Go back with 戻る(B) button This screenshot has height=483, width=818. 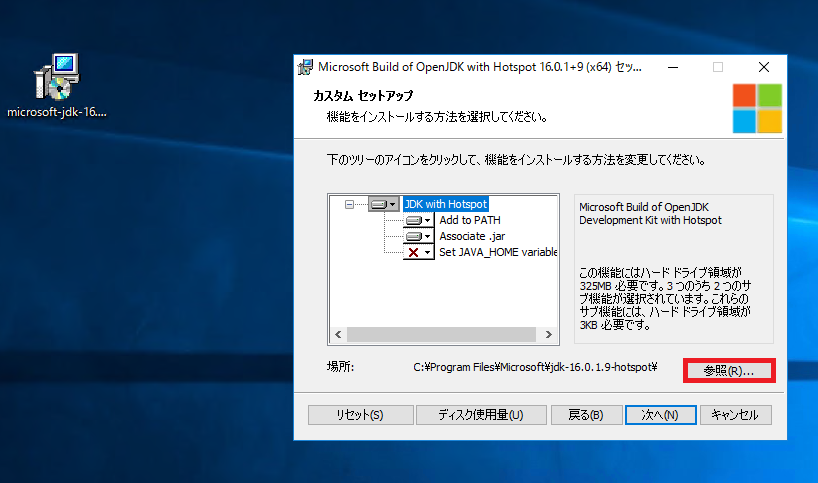pos(586,415)
